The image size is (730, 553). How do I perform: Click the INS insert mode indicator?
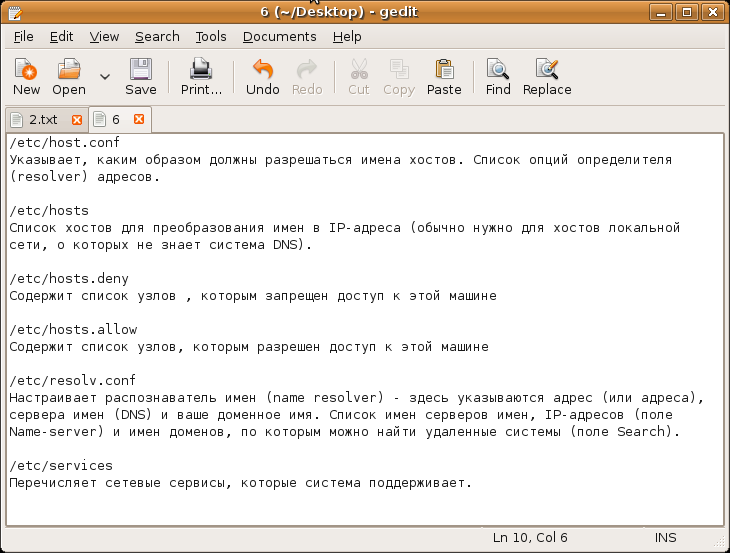tap(665, 538)
